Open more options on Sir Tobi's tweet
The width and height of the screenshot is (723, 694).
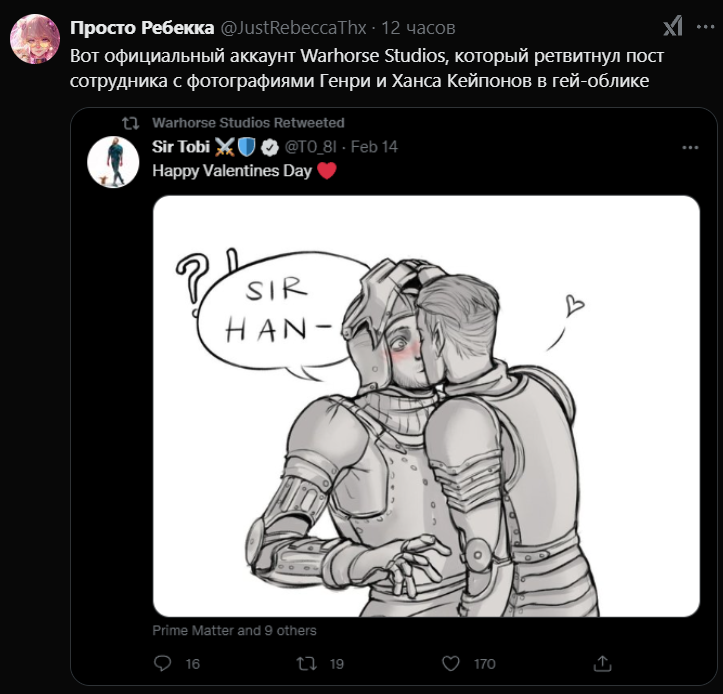pyautogui.click(x=690, y=147)
